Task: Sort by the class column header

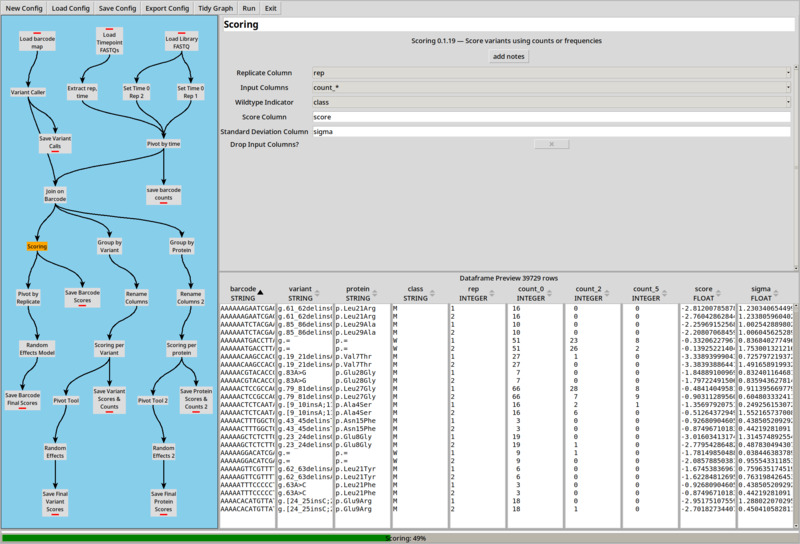Action: tap(420, 293)
